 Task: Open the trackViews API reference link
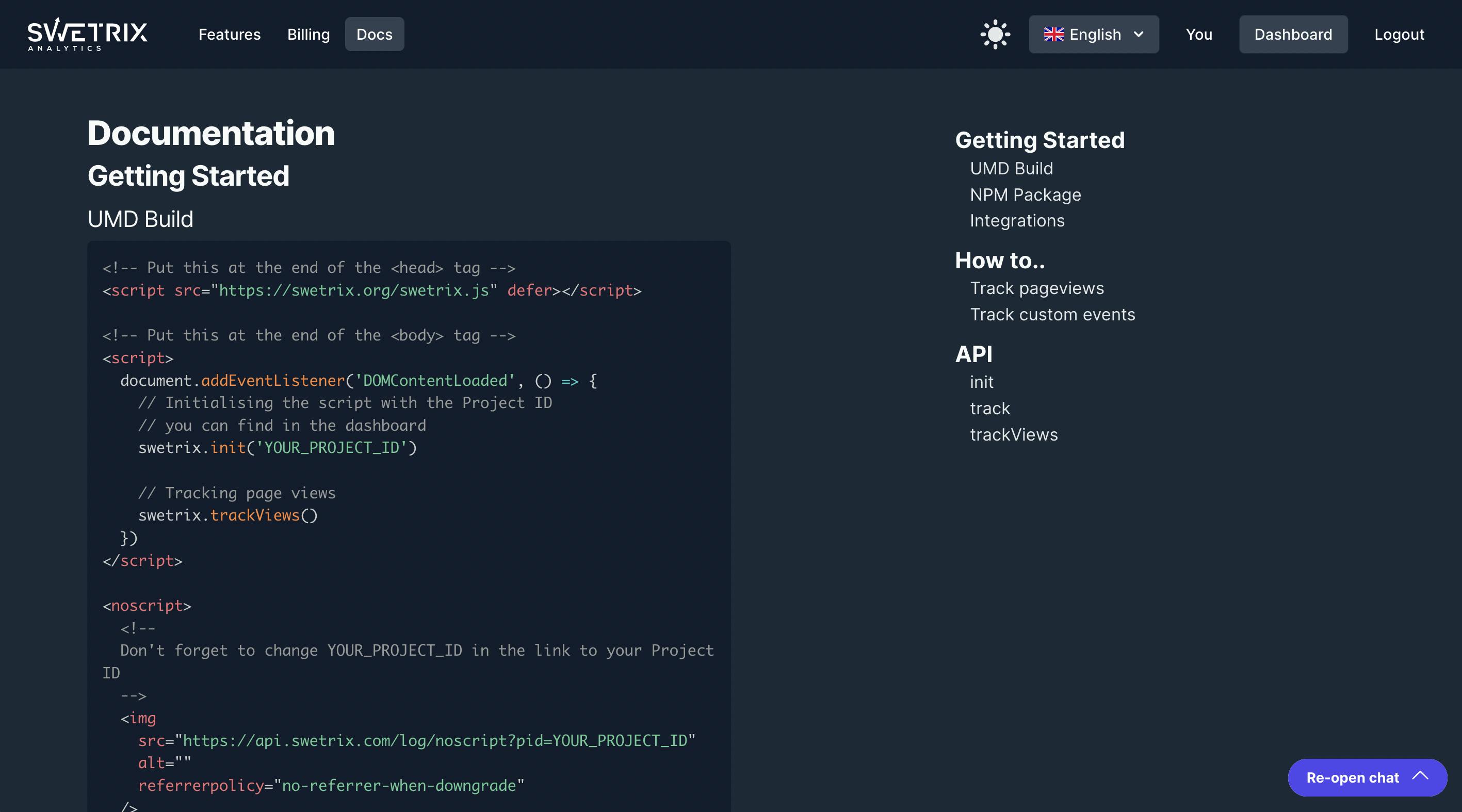point(1014,435)
